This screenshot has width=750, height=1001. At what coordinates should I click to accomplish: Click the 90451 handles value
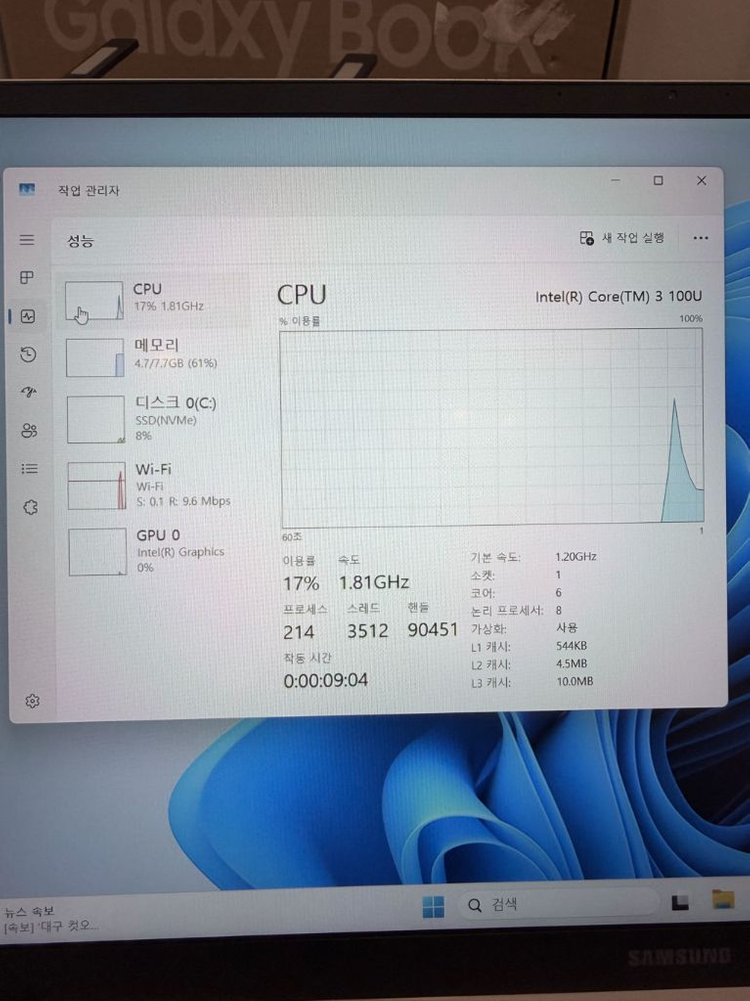433,629
